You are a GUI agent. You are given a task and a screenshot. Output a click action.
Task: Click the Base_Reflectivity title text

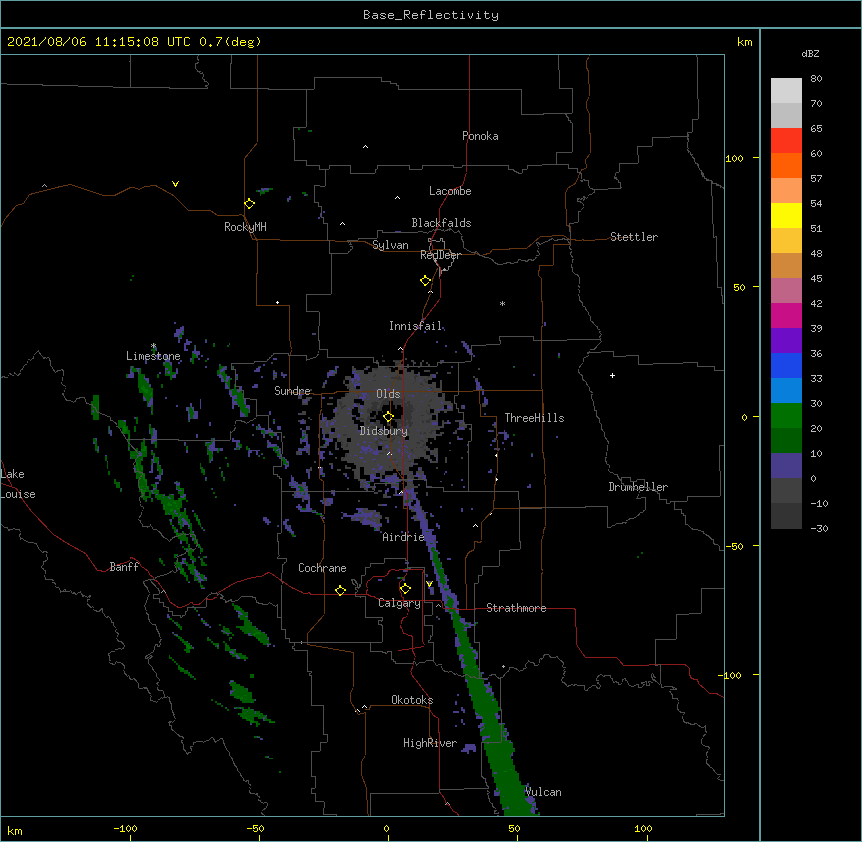click(x=431, y=15)
